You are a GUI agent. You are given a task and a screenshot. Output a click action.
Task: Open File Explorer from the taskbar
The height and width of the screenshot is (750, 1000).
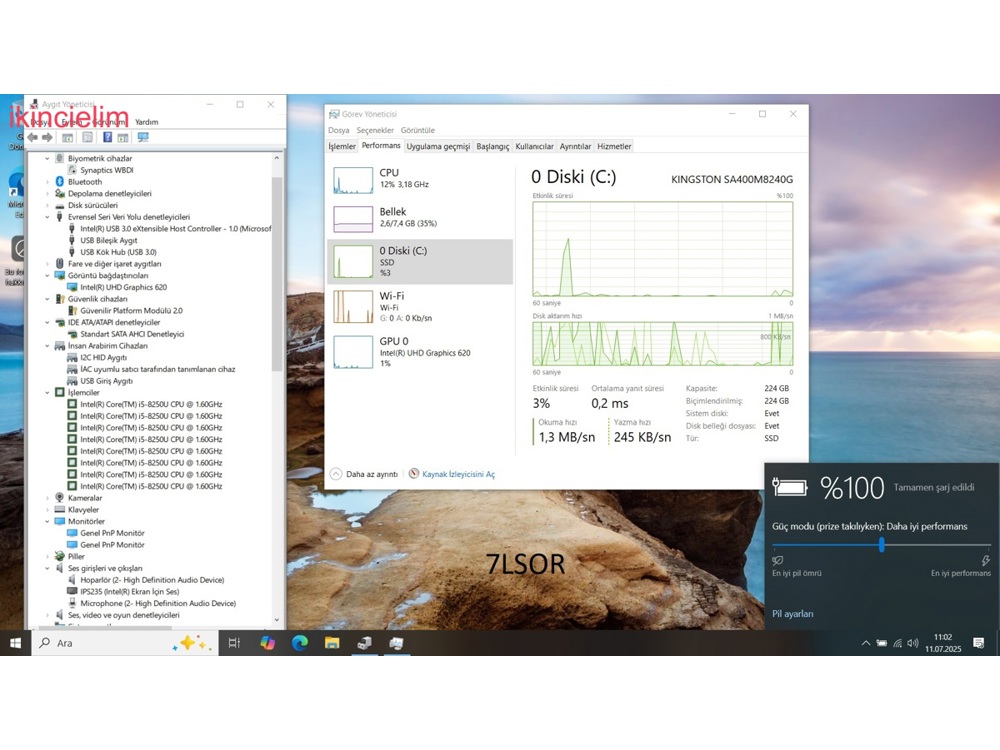332,643
